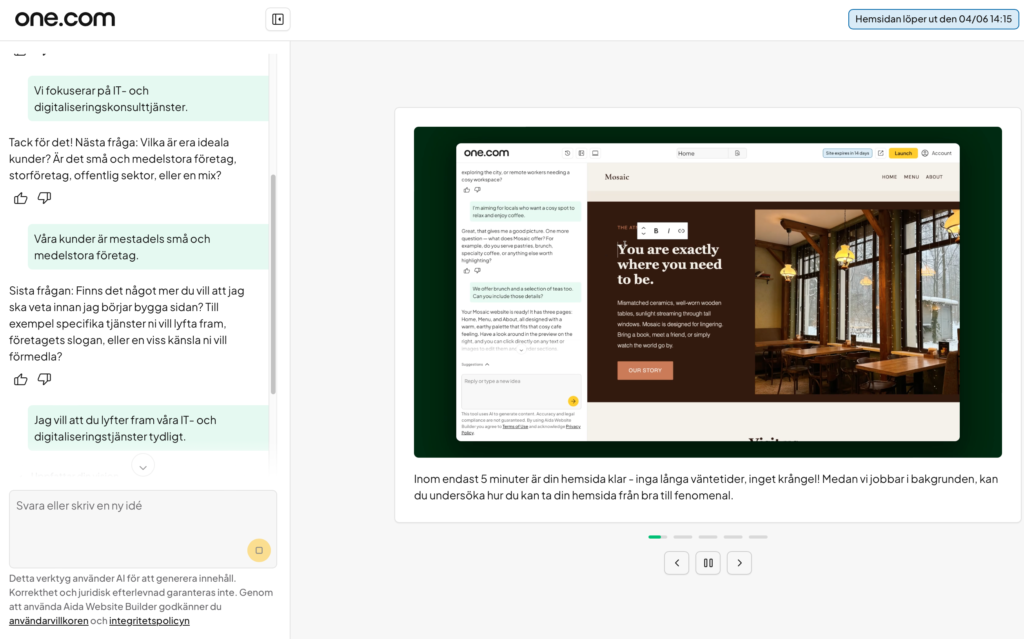Jump to the fourth carousel indicator
This screenshot has width=1024, height=639.
(733, 537)
